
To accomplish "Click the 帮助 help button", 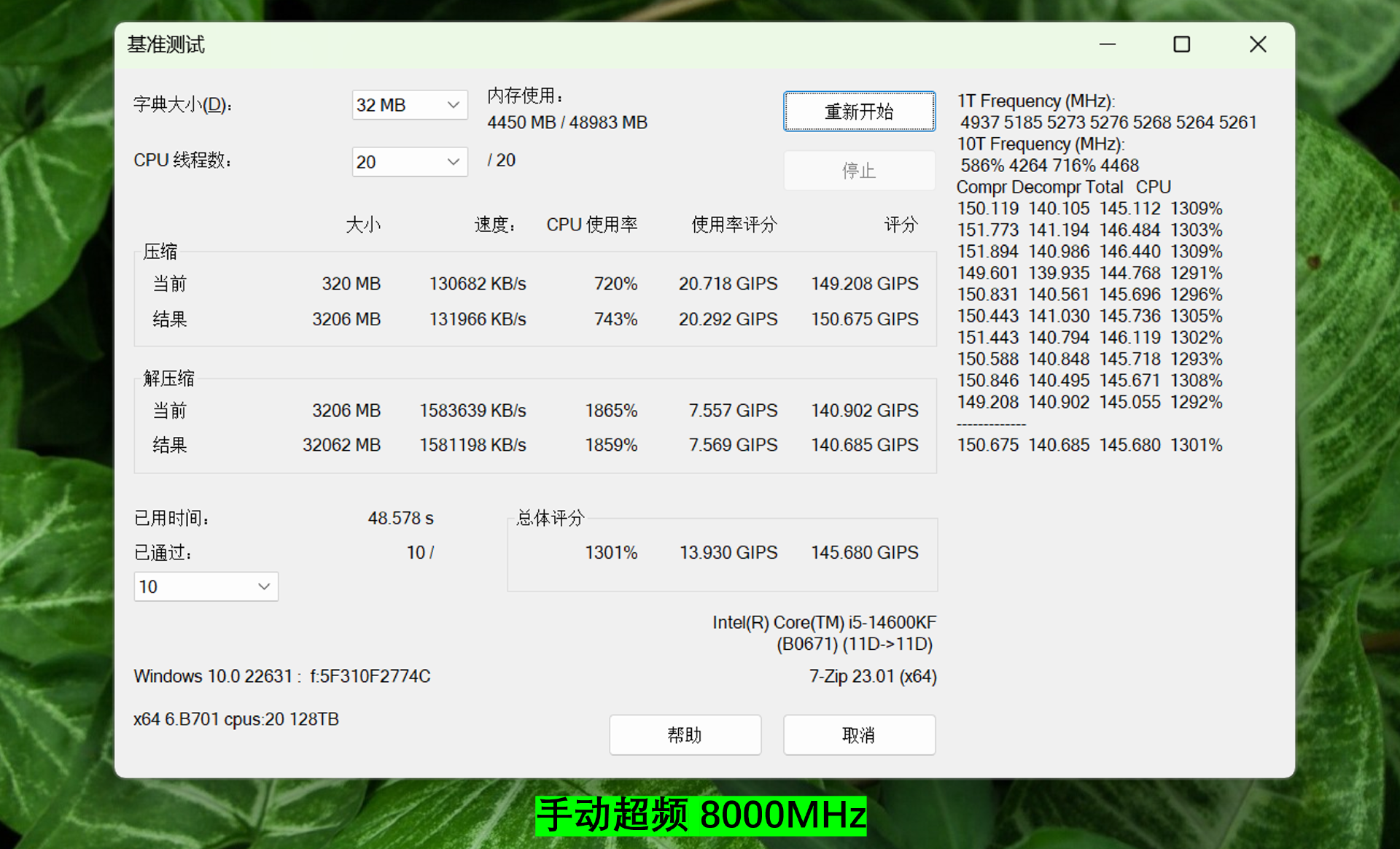I will [x=684, y=734].
